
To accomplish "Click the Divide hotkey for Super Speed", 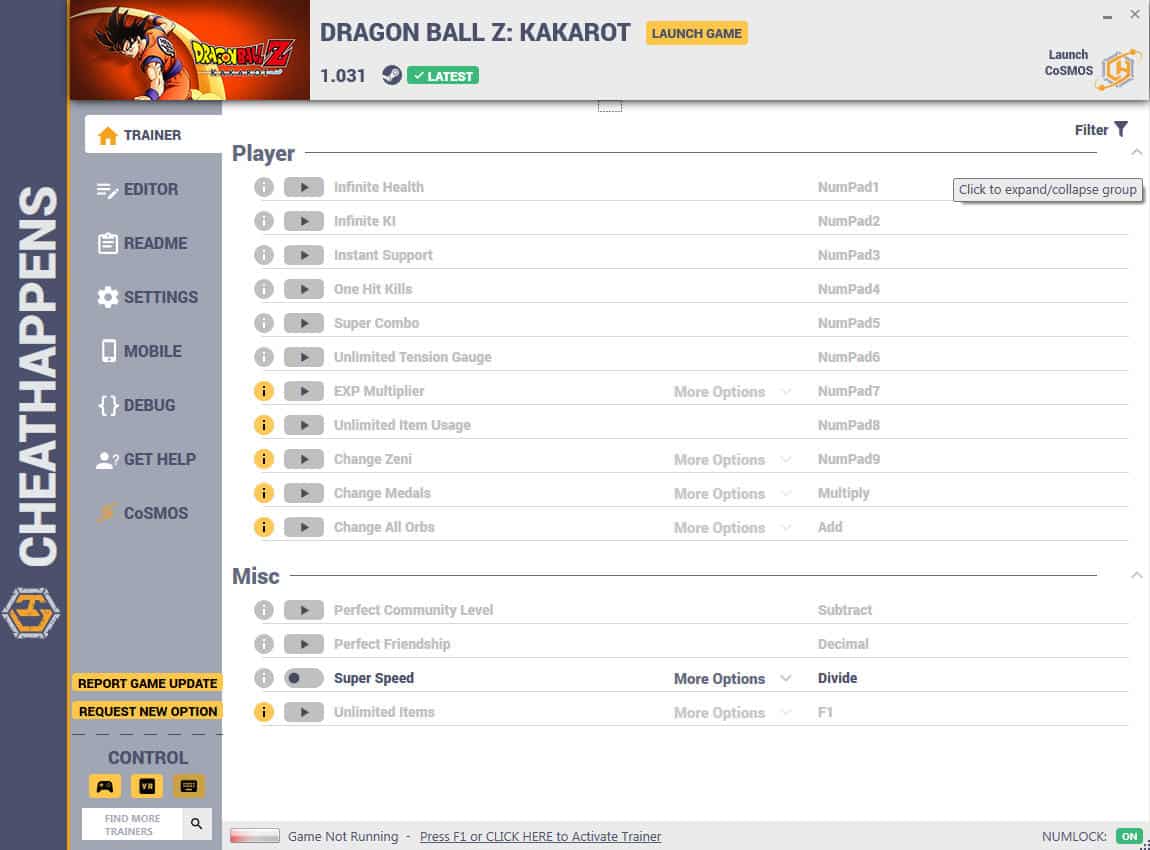I will [x=838, y=678].
